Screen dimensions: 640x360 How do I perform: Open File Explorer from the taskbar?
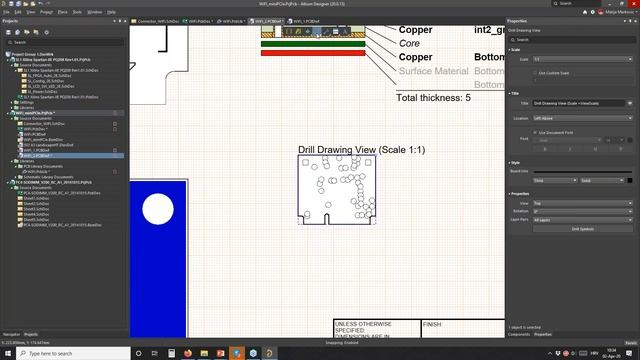click(x=204, y=353)
